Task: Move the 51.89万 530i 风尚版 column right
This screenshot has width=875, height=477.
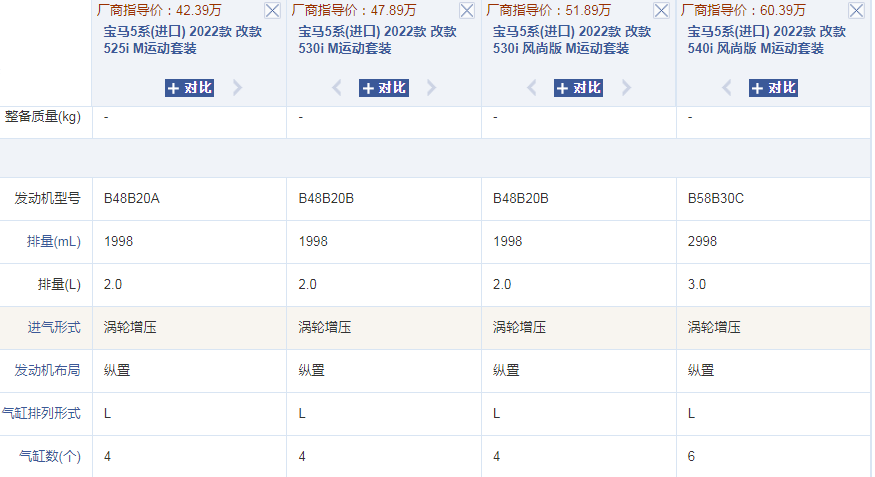Action: point(626,88)
